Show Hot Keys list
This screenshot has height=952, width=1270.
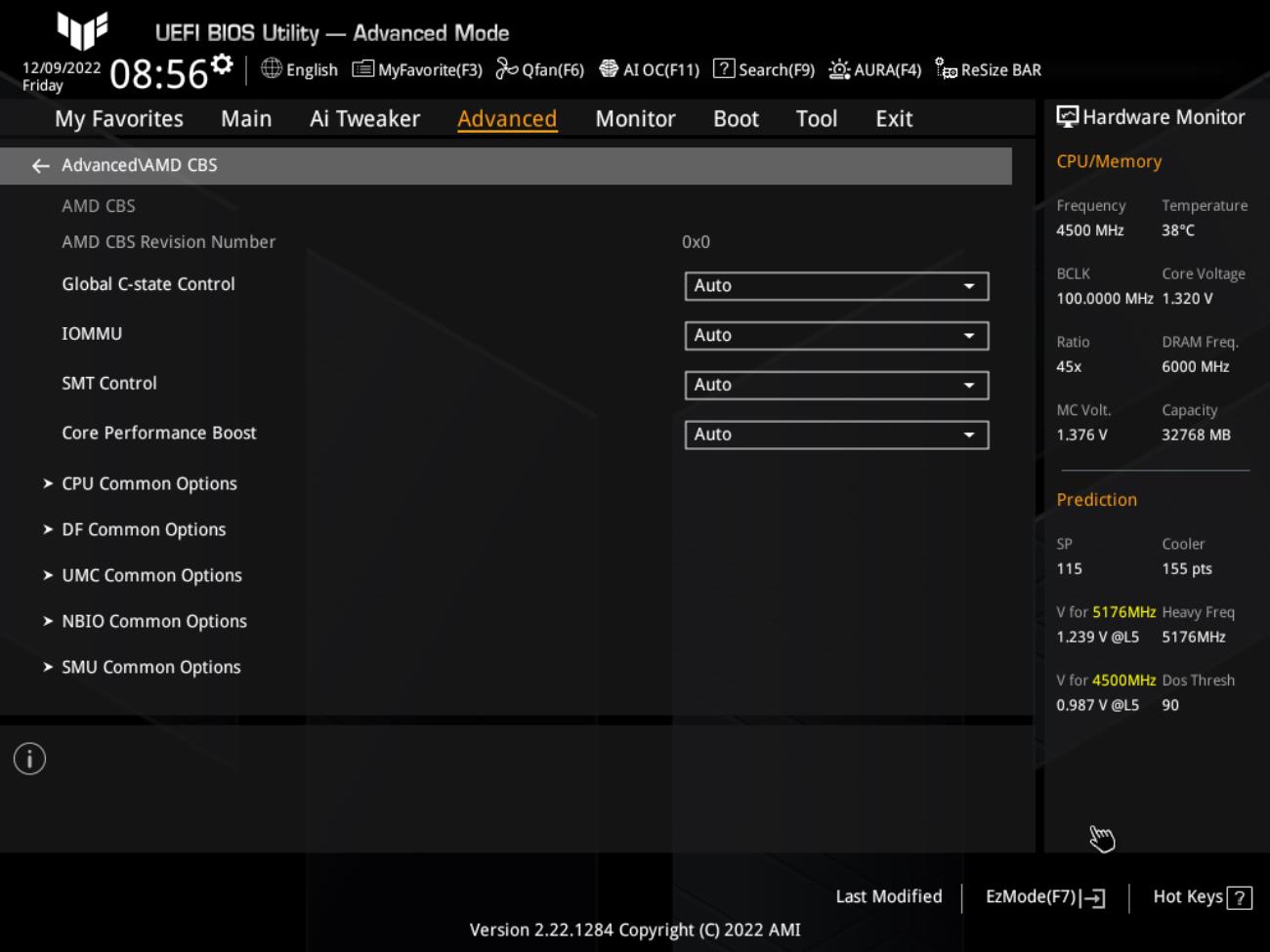[1203, 897]
